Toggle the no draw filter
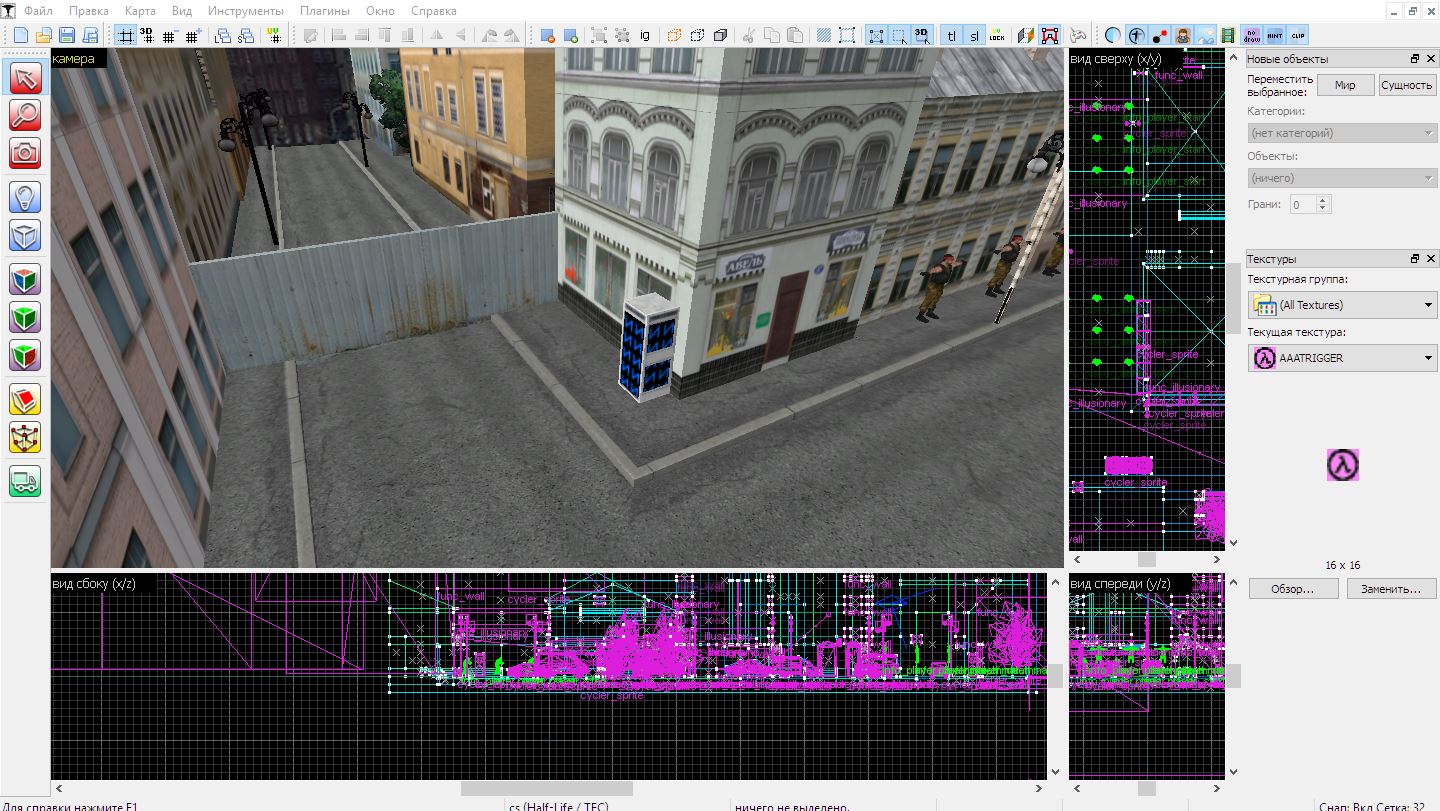Screen dimensions: 1440x811 point(1252,35)
